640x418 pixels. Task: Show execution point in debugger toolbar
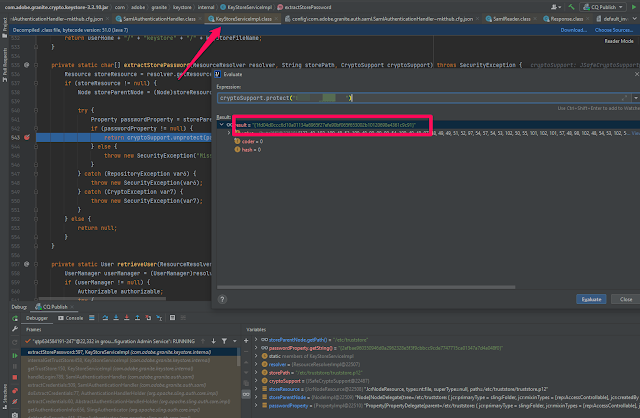[91, 318]
